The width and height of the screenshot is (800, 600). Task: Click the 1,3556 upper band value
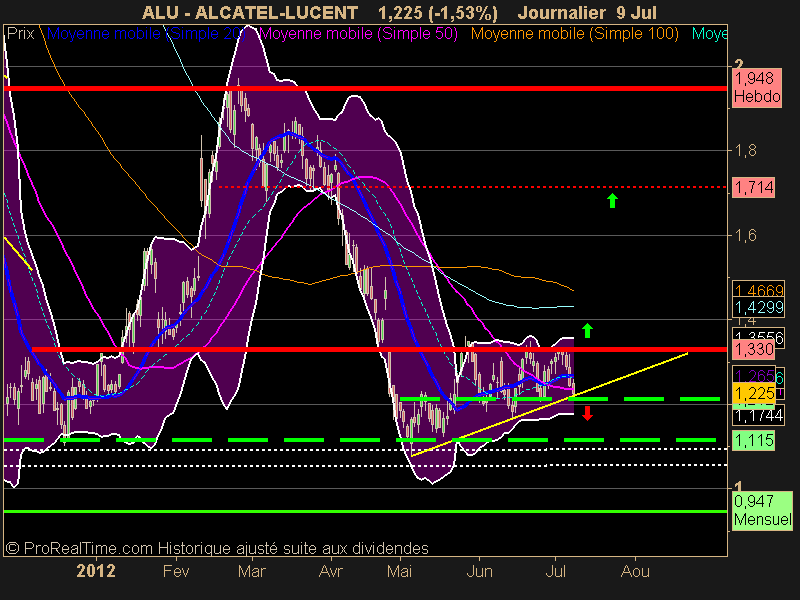[x=758, y=336]
